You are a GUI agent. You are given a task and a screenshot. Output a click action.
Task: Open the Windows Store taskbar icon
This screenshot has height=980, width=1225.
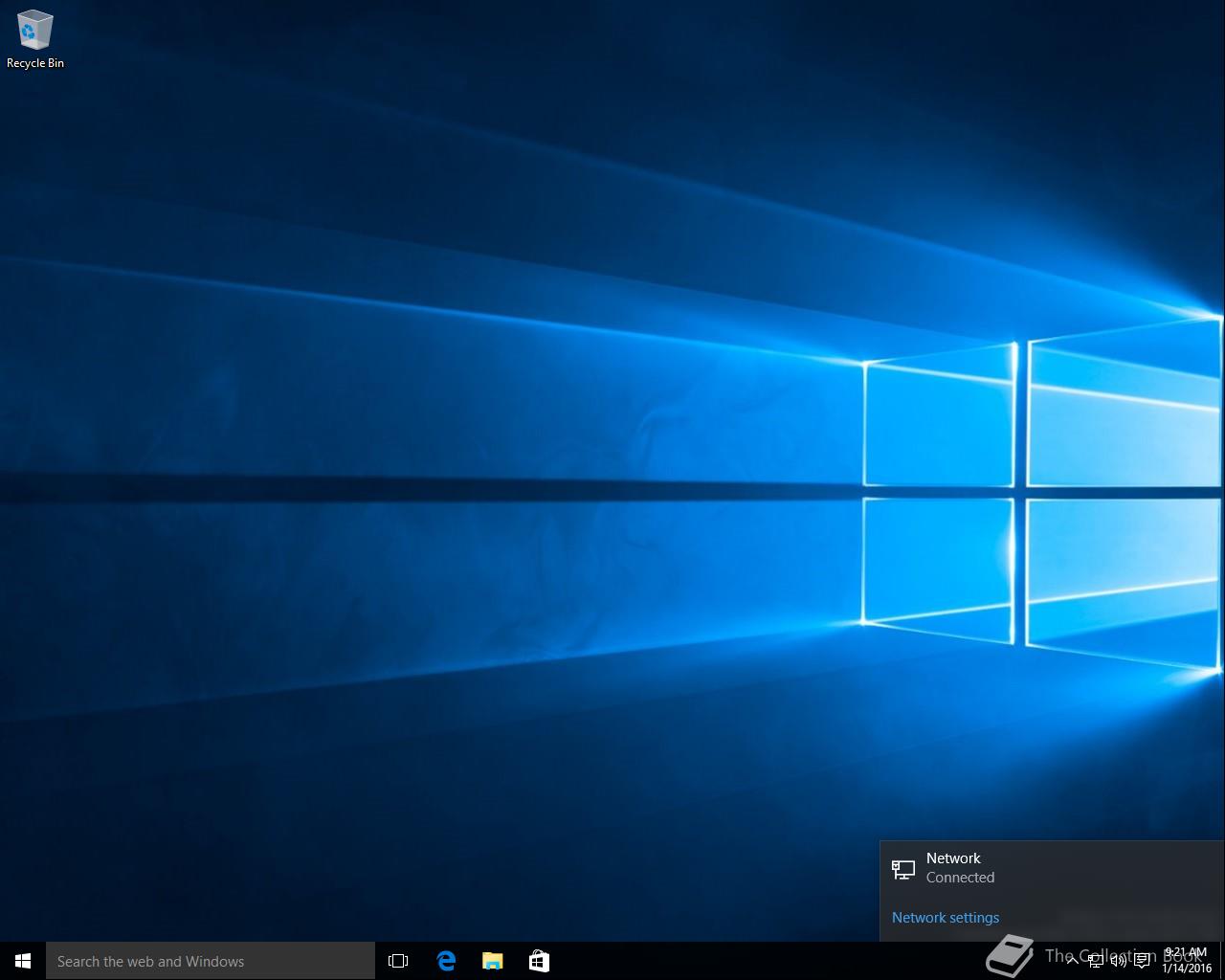539,961
